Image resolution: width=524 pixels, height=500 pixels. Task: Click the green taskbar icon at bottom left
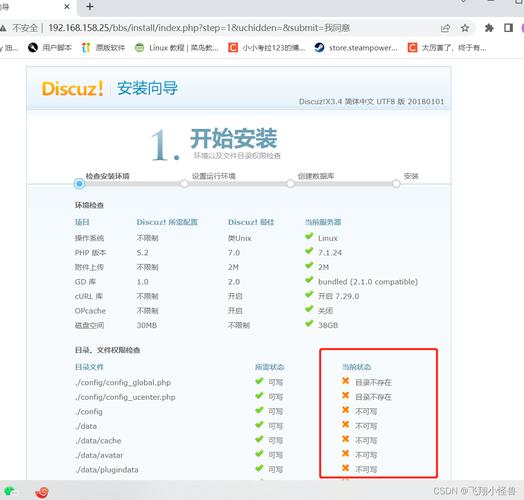pos(10,491)
